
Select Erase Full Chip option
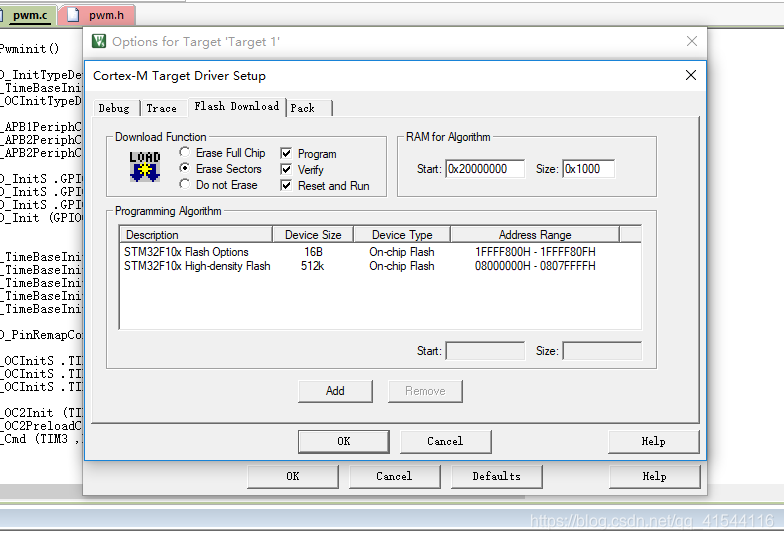(222, 152)
